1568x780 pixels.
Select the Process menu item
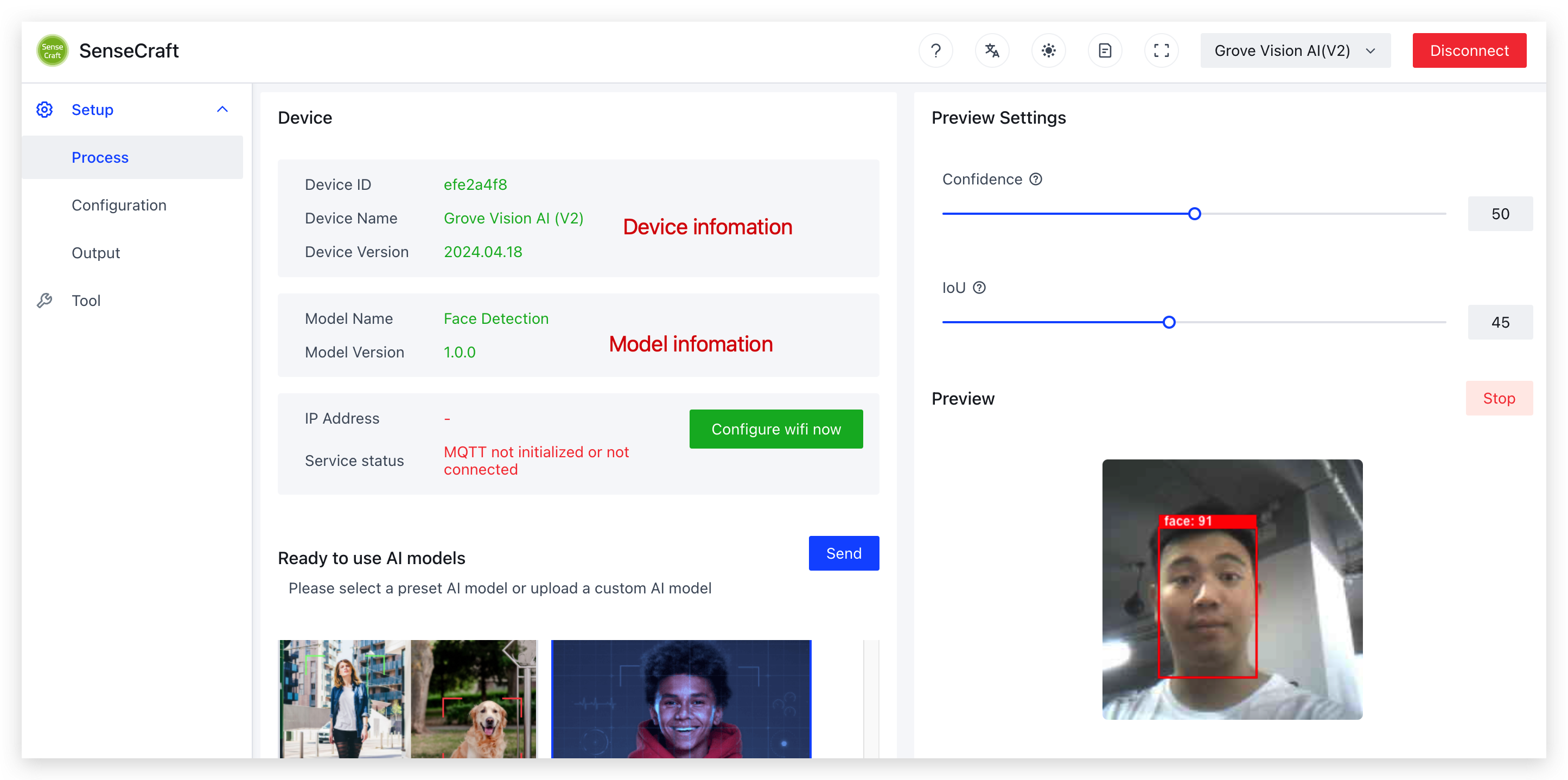coord(132,157)
